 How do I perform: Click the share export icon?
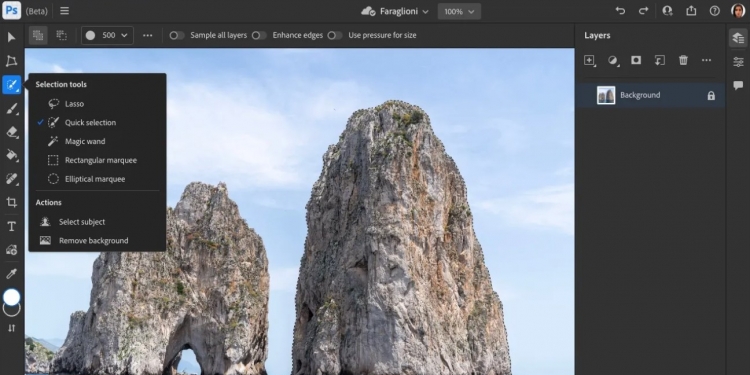(691, 11)
